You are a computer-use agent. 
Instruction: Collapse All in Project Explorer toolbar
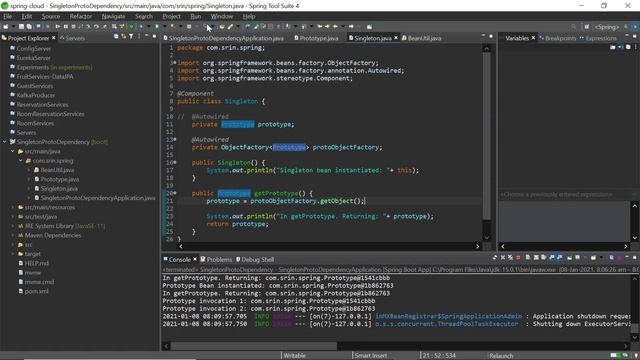(116, 37)
